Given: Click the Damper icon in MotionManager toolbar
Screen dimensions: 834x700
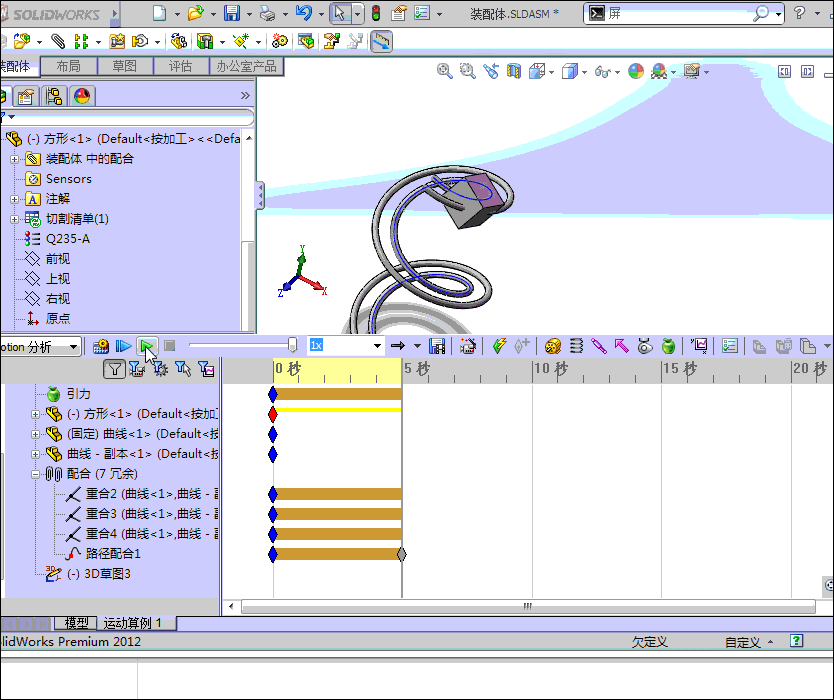Looking at the screenshot, I should coord(599,346).
